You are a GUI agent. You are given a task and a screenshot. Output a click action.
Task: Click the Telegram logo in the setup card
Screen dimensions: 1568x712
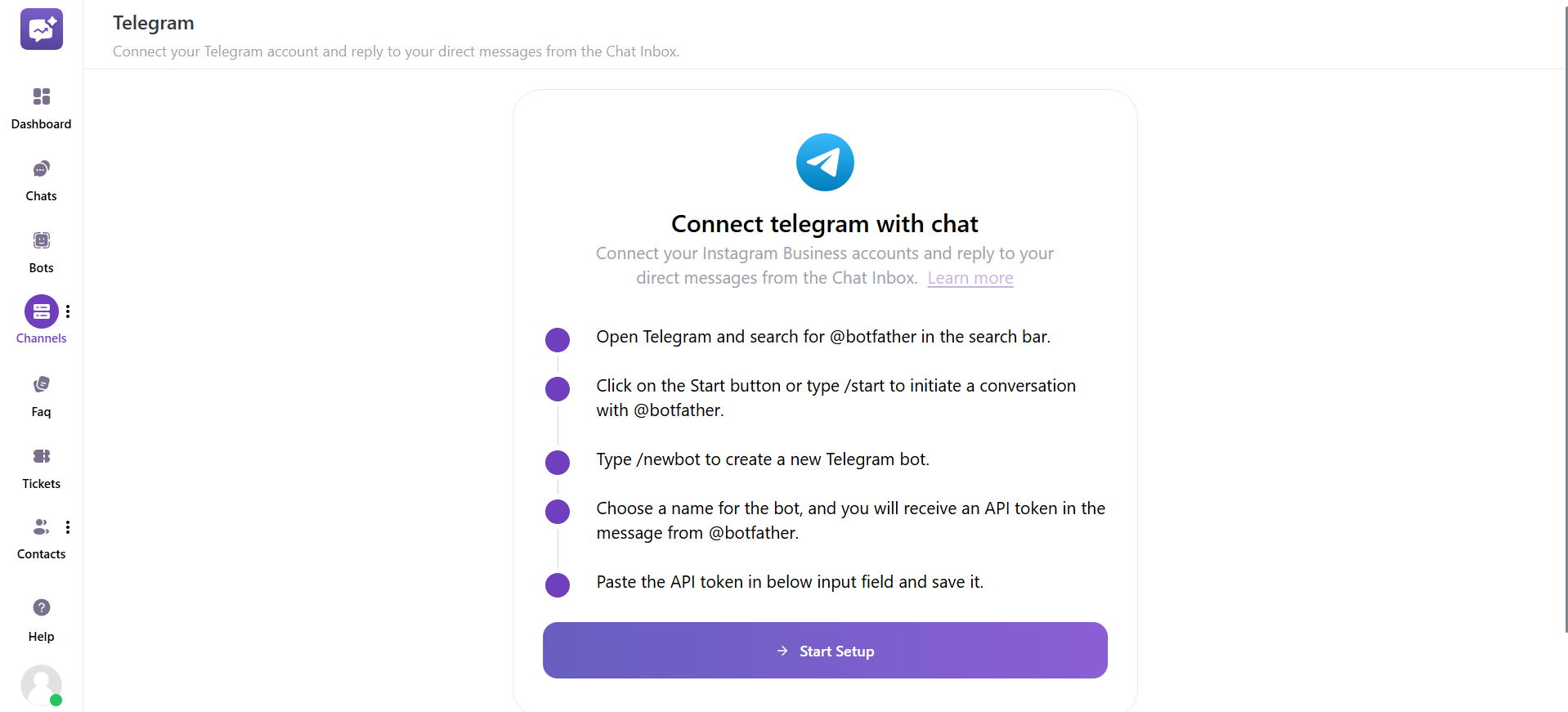coord(824,162)
